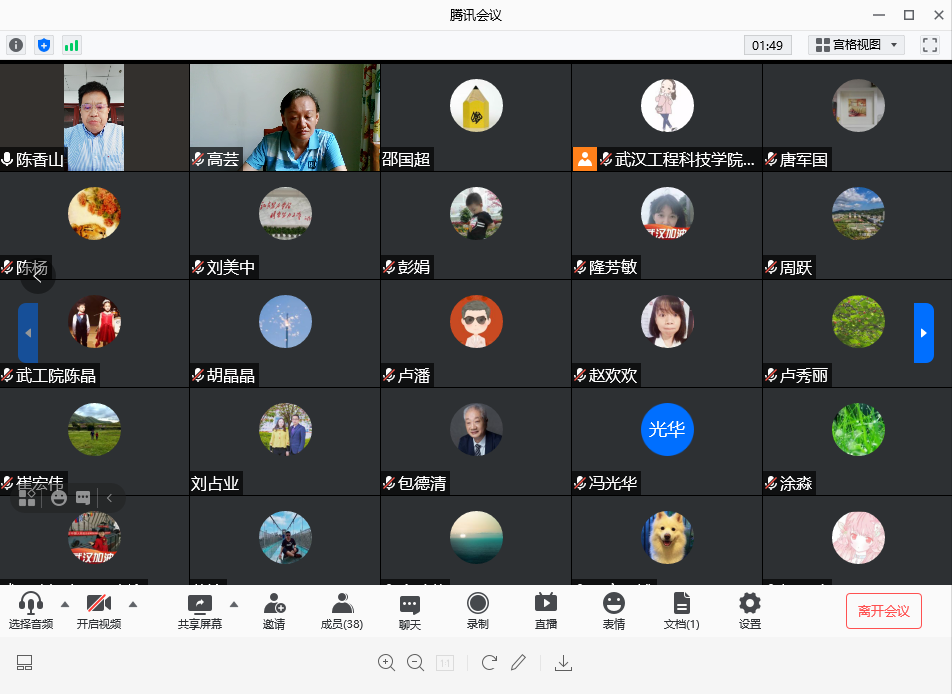Toggle audio with 选择音频 headphone button

pyautogui.click(x=31, y=610)
